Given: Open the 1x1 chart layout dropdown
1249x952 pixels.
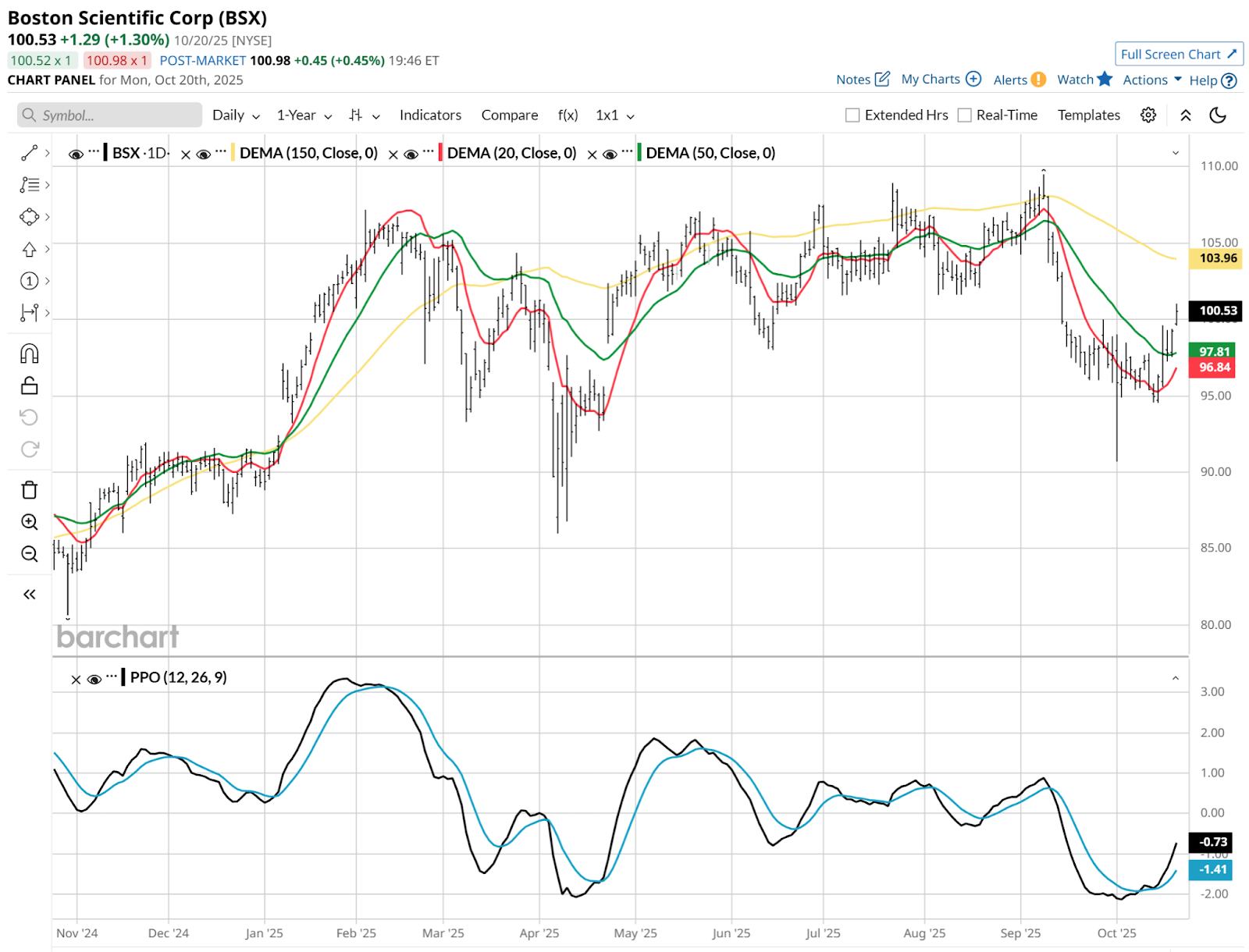Looking at the screenshot, I should [x=615, y=115].
